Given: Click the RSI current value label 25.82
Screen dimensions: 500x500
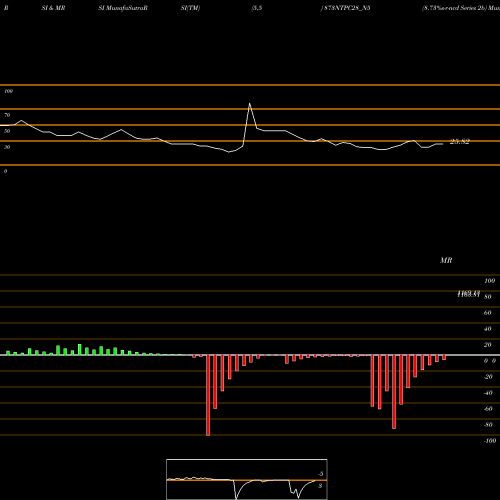Looking at the screenshot, I should click(460, 142).
